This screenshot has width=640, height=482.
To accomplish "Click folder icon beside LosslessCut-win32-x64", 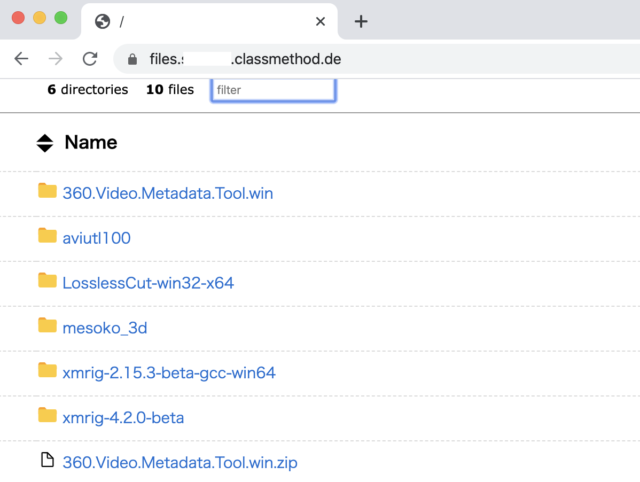I will click(47, 280).
